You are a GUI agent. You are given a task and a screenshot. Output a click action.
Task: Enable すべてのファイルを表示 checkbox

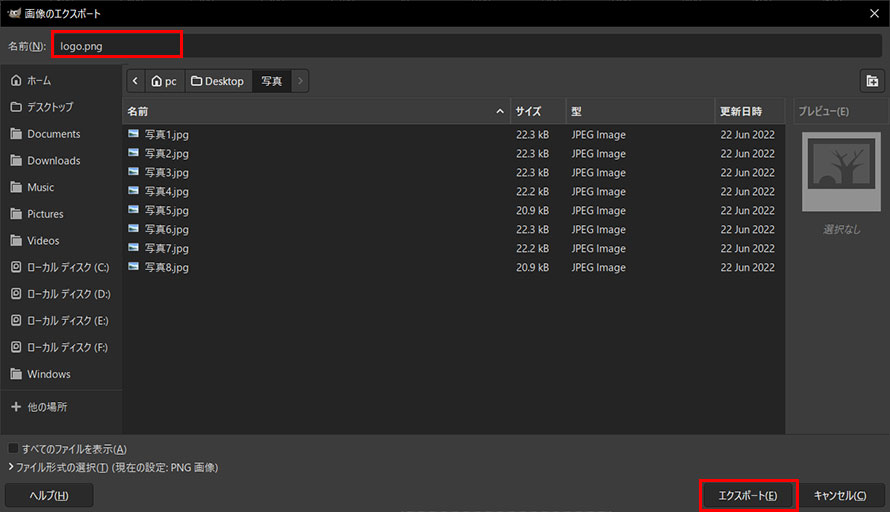pyautogui.click(x=13, y=448)
